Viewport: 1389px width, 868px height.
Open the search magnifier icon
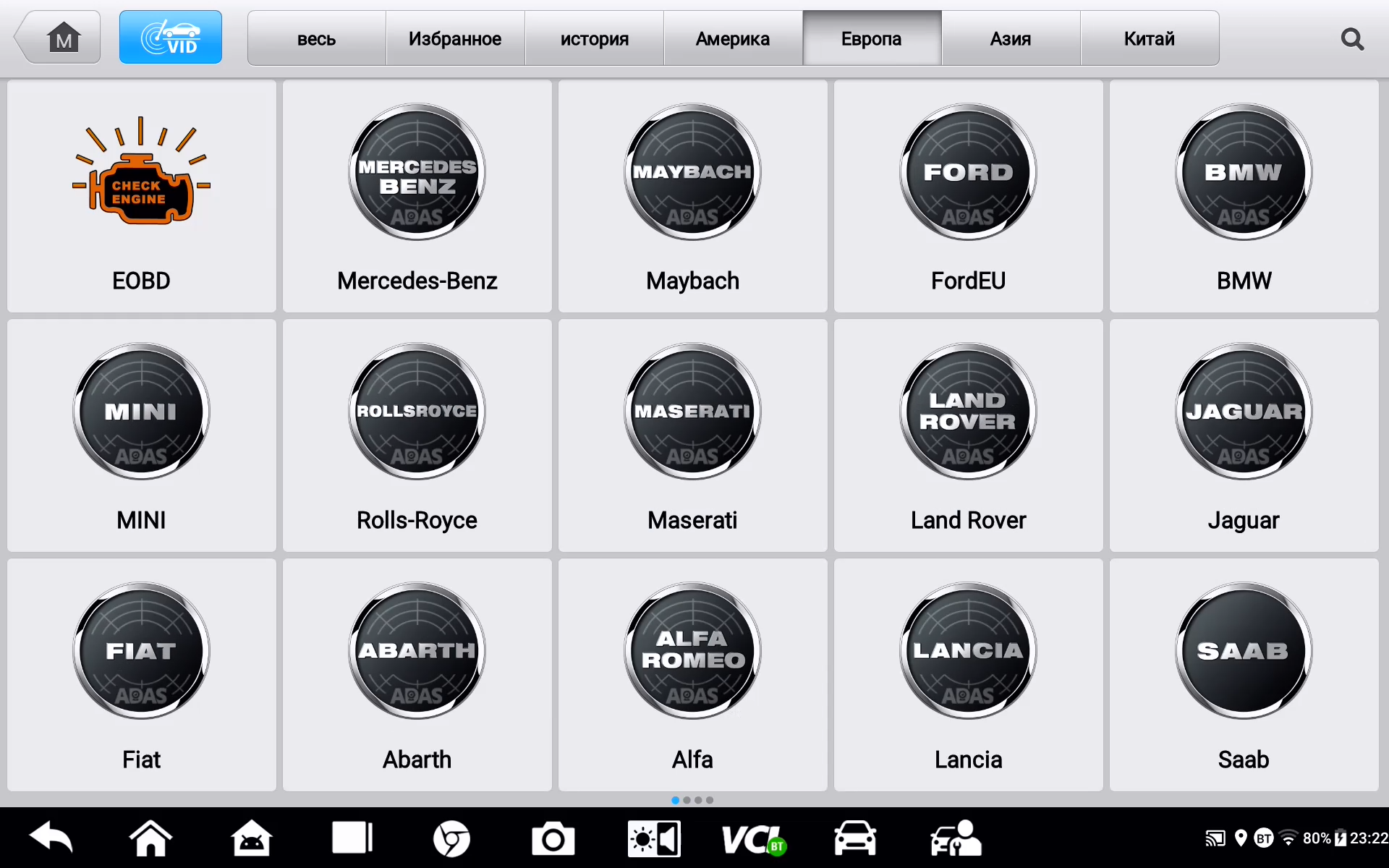coord(1352,39)
